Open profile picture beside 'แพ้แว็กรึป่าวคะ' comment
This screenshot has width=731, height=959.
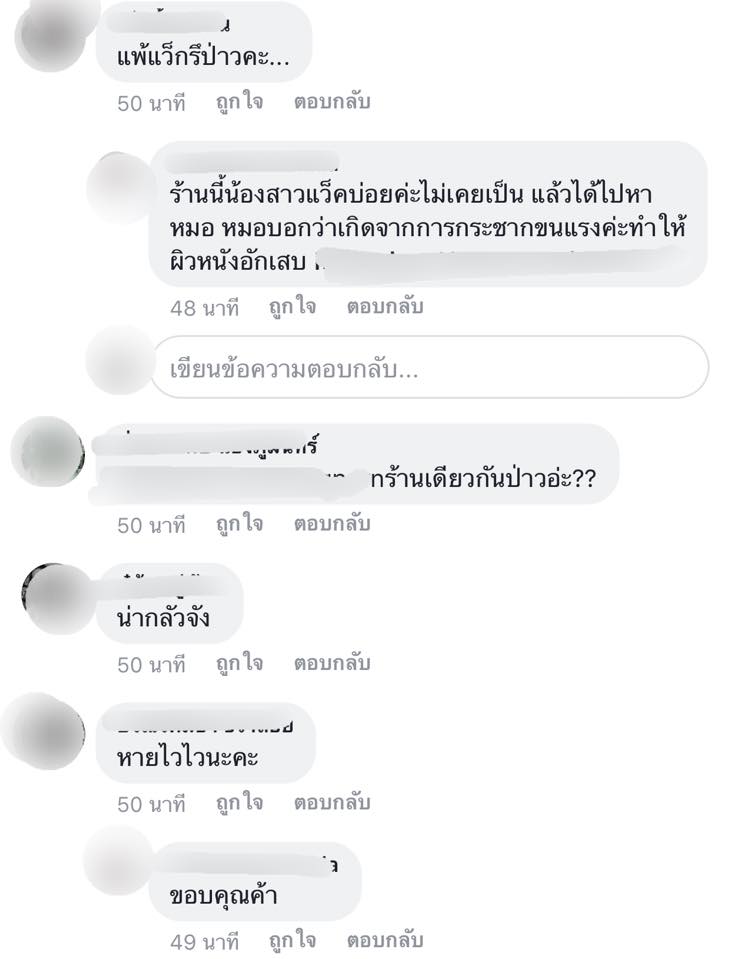pyautogui.click(x=51, y=35)
